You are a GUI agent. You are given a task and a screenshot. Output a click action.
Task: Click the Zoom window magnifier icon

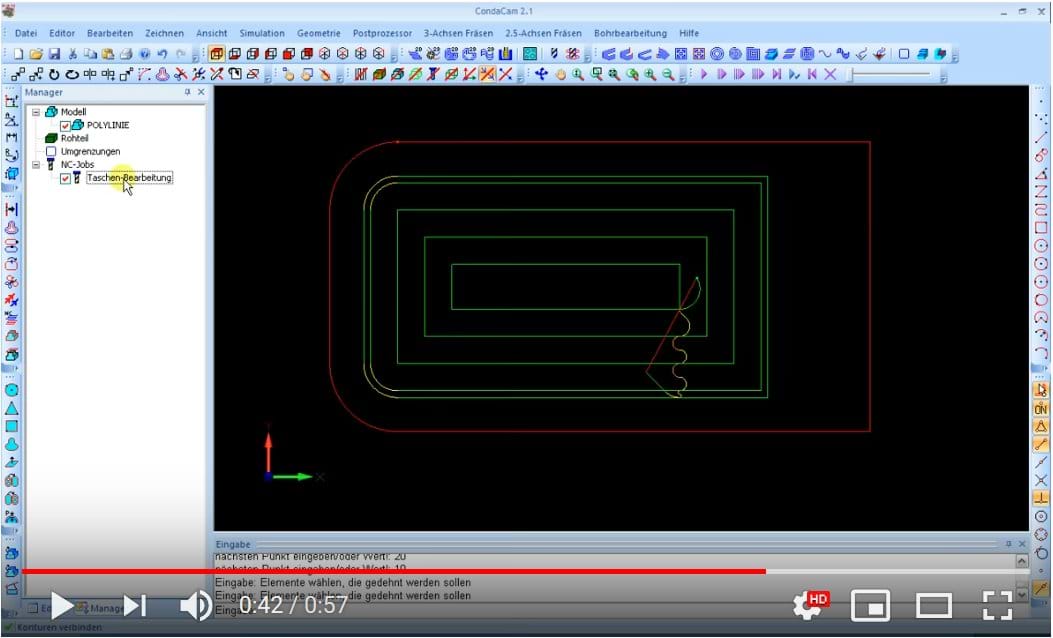coord(596,75)
